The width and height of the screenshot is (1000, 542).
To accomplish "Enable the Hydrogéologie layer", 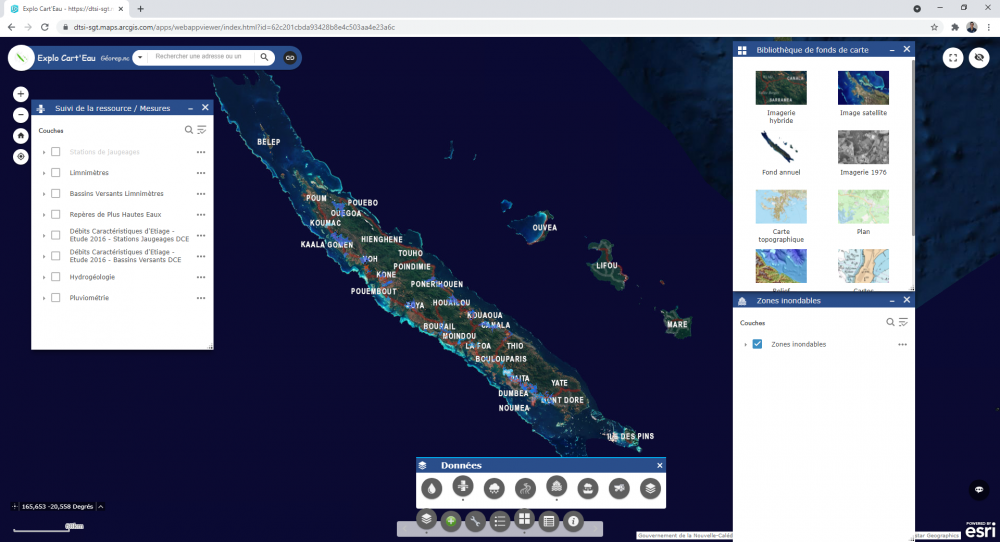I will [x=55, y=277].
